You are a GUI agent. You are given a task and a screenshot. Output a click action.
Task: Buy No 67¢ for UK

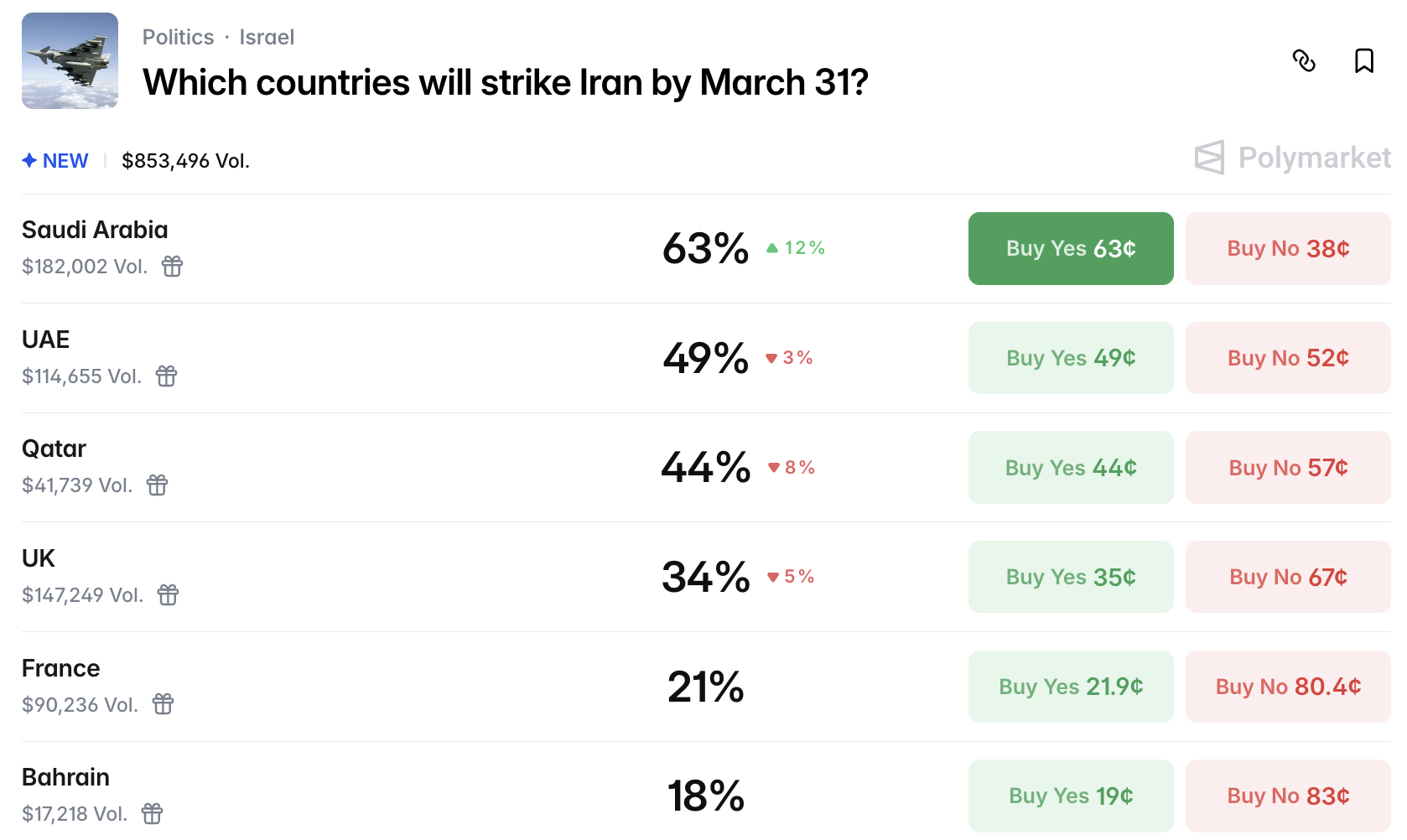click(x=1288, y=578)
